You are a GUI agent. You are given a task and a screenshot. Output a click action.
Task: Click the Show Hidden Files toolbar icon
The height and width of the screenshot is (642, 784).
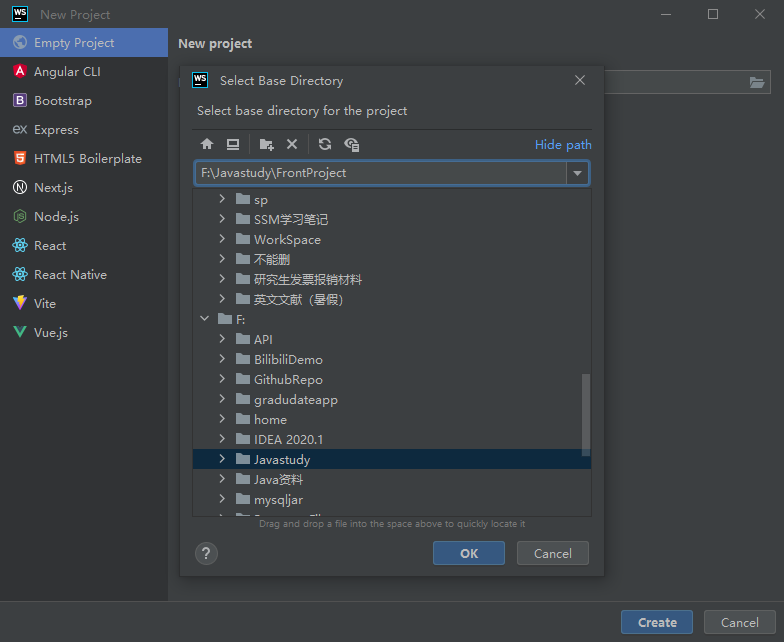click(x=352, y=144)
